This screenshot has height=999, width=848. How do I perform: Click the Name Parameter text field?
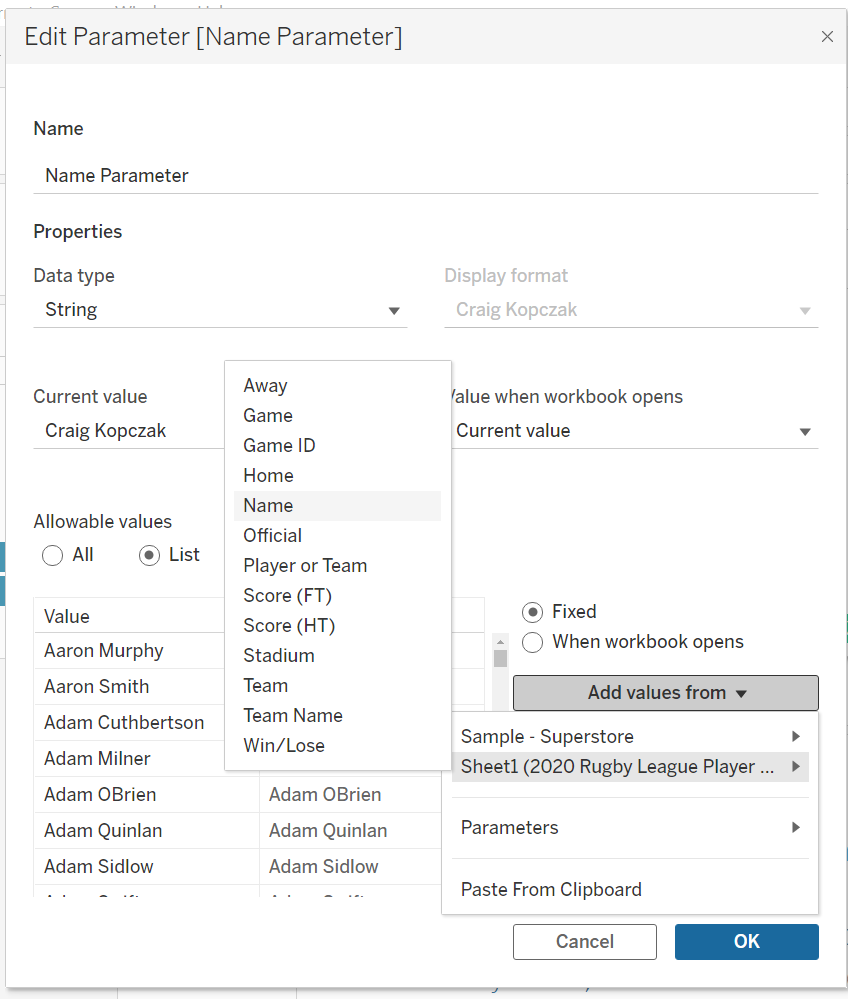(425, 176)
